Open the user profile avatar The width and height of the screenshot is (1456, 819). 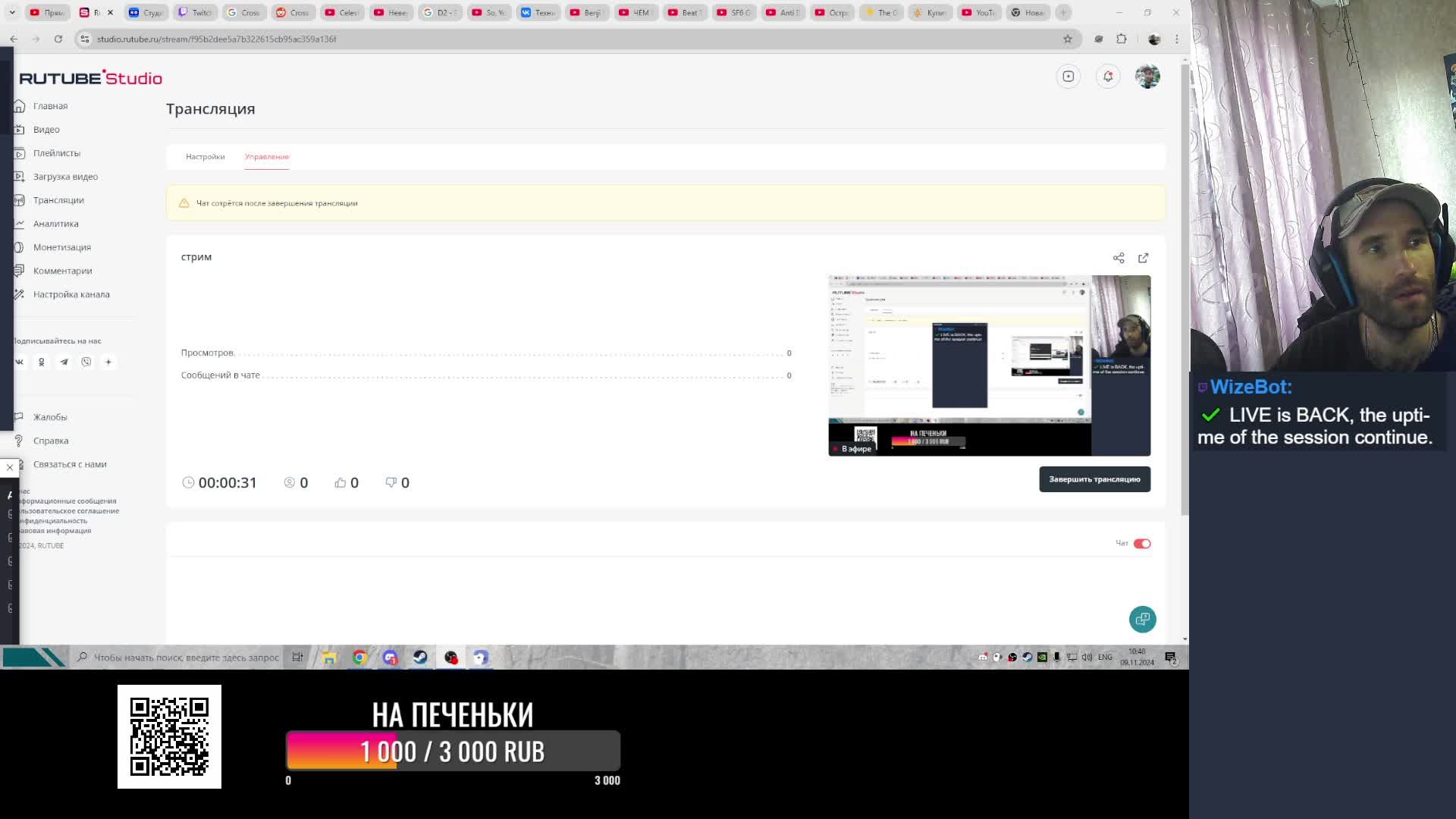click(1147, 76)
